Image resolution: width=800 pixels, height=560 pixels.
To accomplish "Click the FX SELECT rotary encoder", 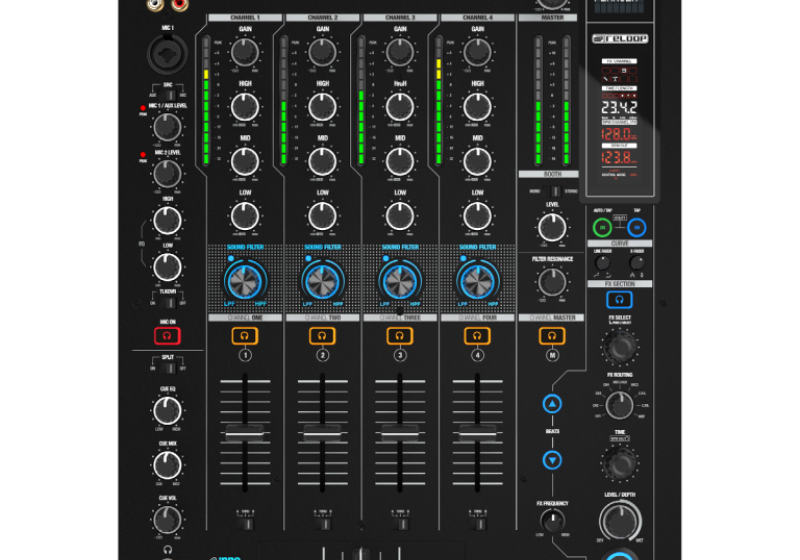I will [620, 347].
